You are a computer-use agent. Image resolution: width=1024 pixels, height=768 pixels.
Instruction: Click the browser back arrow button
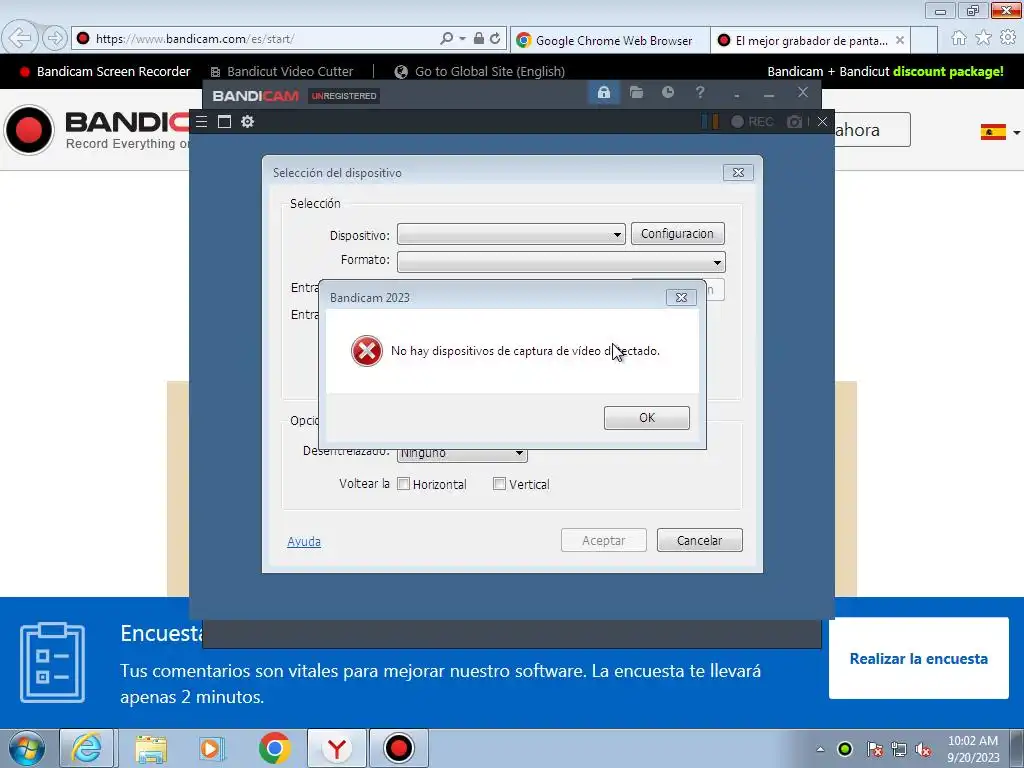click(x=20, y=38)
